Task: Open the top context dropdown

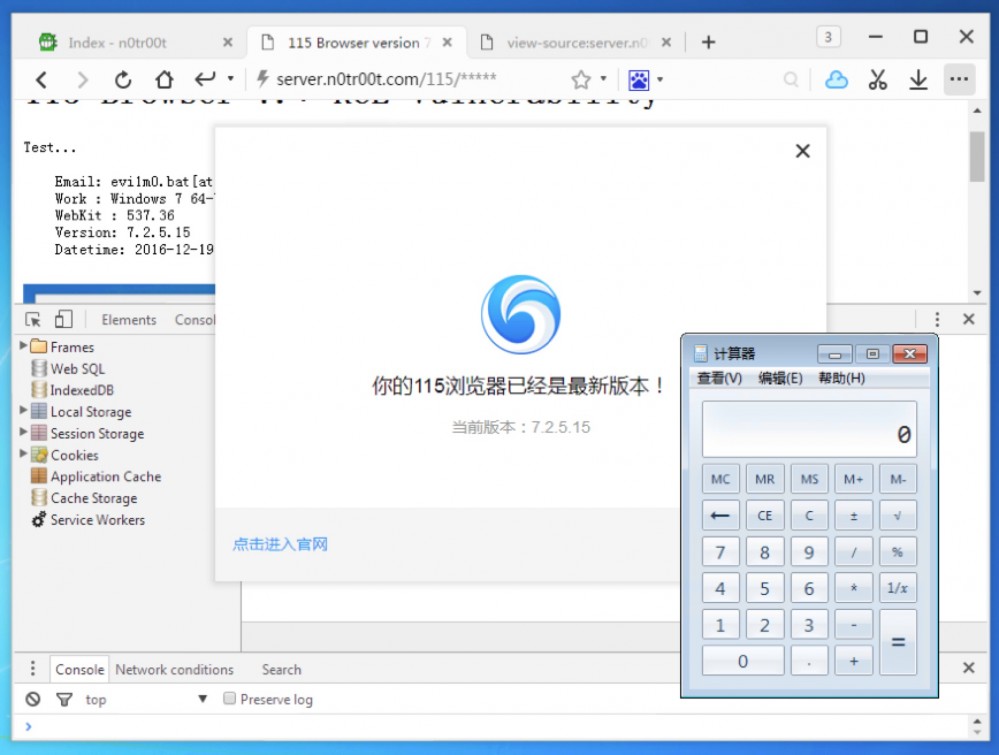Action: point(147,700)
